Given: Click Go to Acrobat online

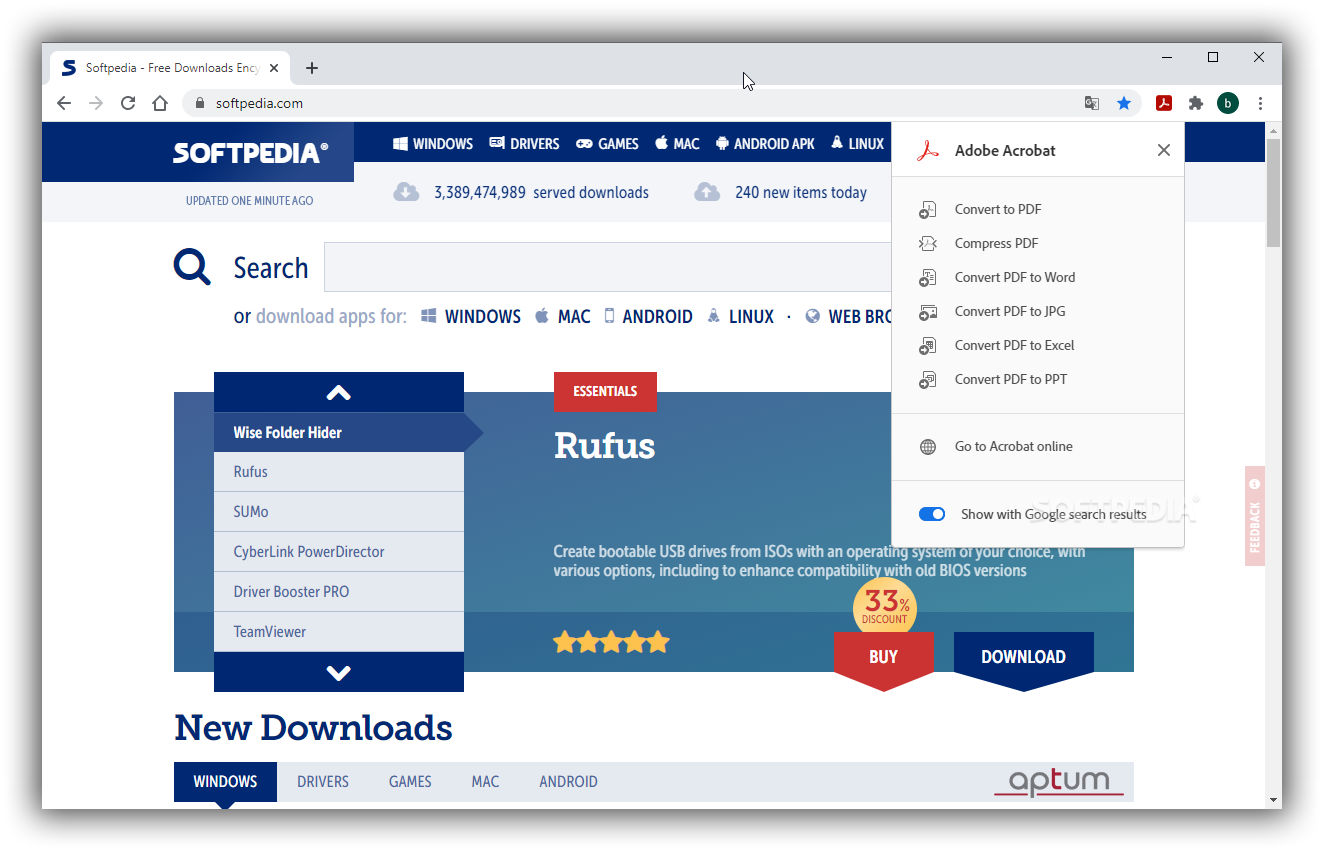Looking at the screenshot, I should 1013,447.
